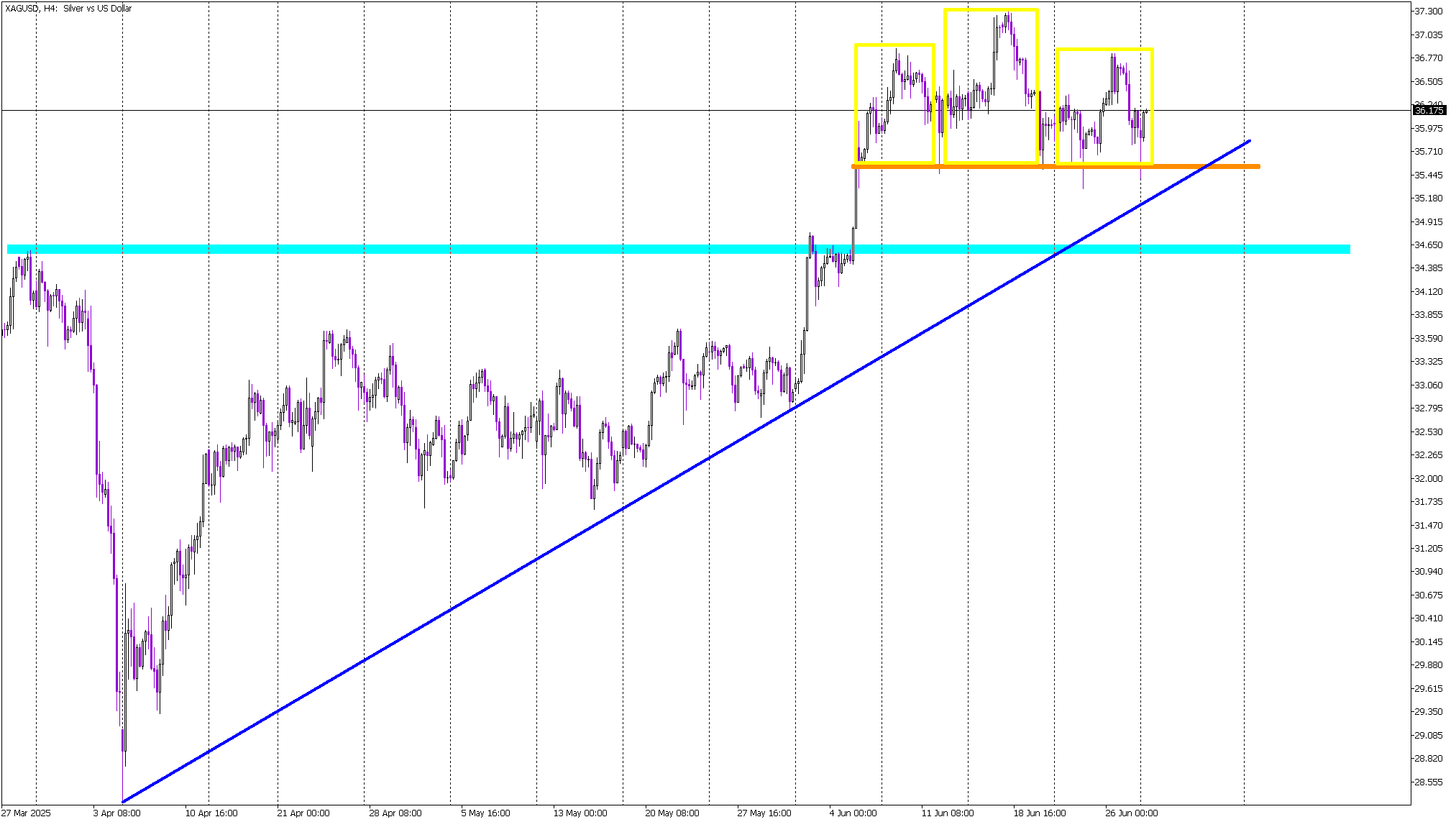Screen dimensions: 1456x822
Task: Click the 29.085 price axis label
Action: (x=1428, y=736)
